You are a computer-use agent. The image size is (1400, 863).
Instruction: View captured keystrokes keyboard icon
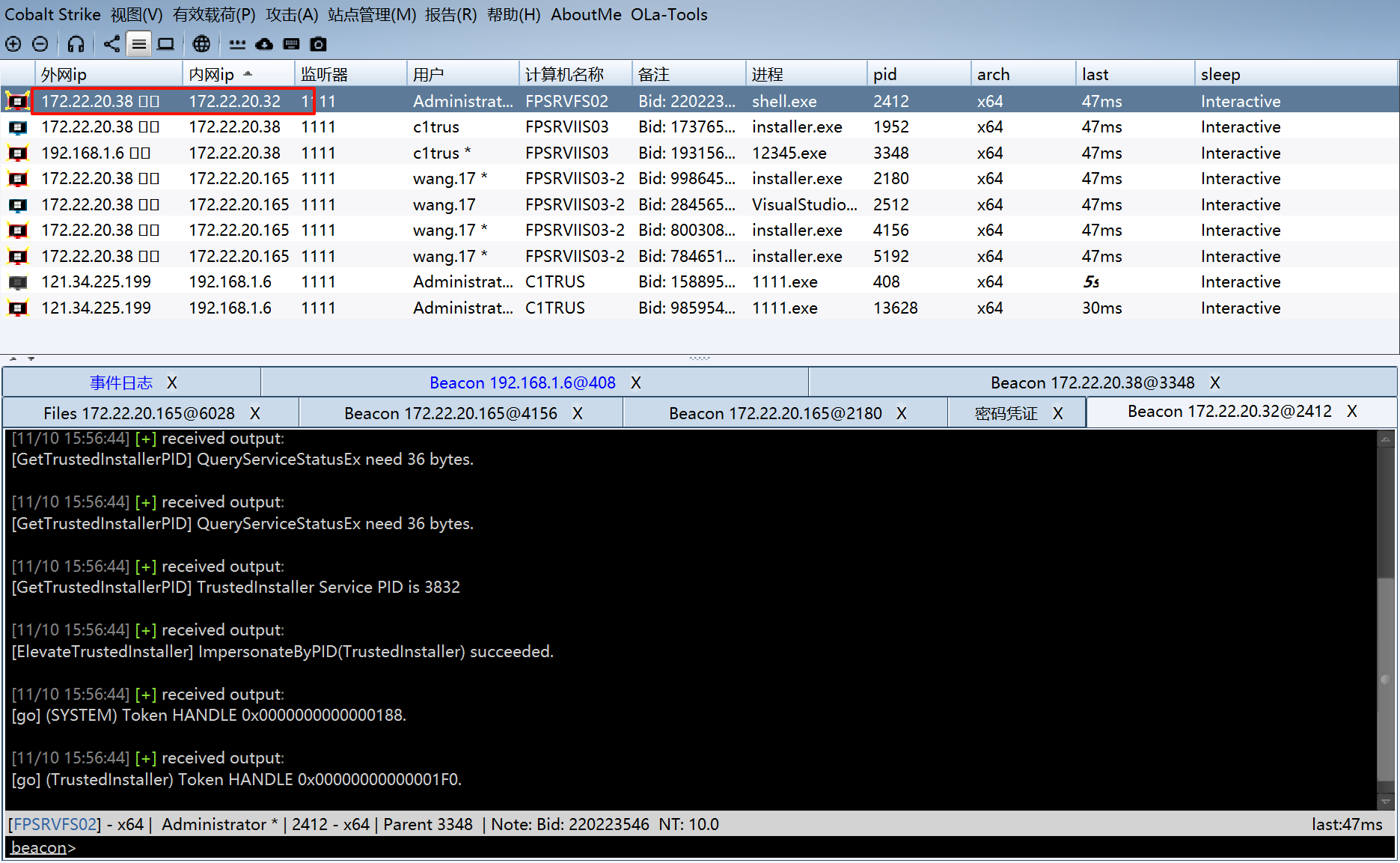(x=291, y=43)
